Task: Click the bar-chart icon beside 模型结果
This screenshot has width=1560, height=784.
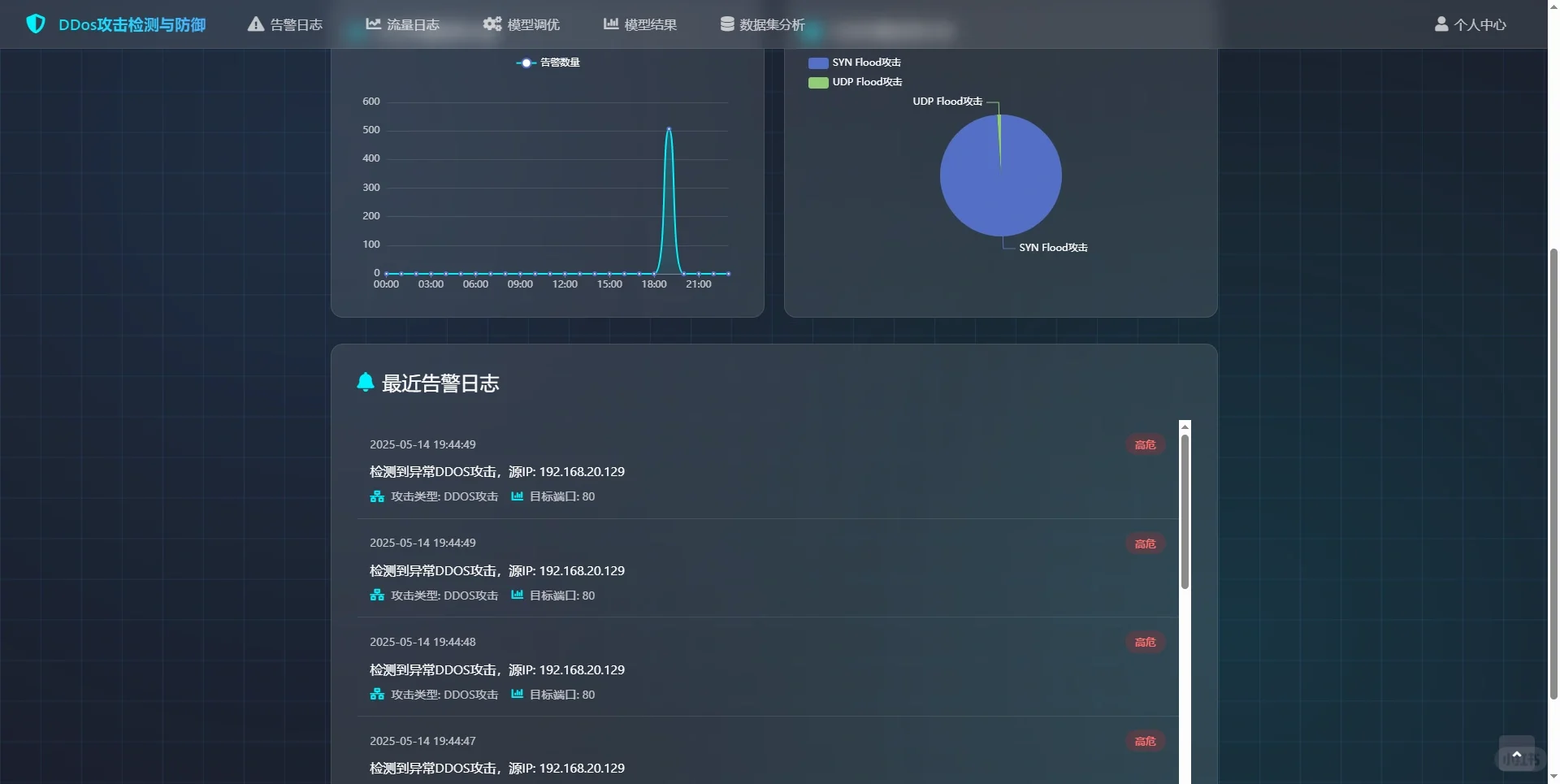Action: coord(611,24)
